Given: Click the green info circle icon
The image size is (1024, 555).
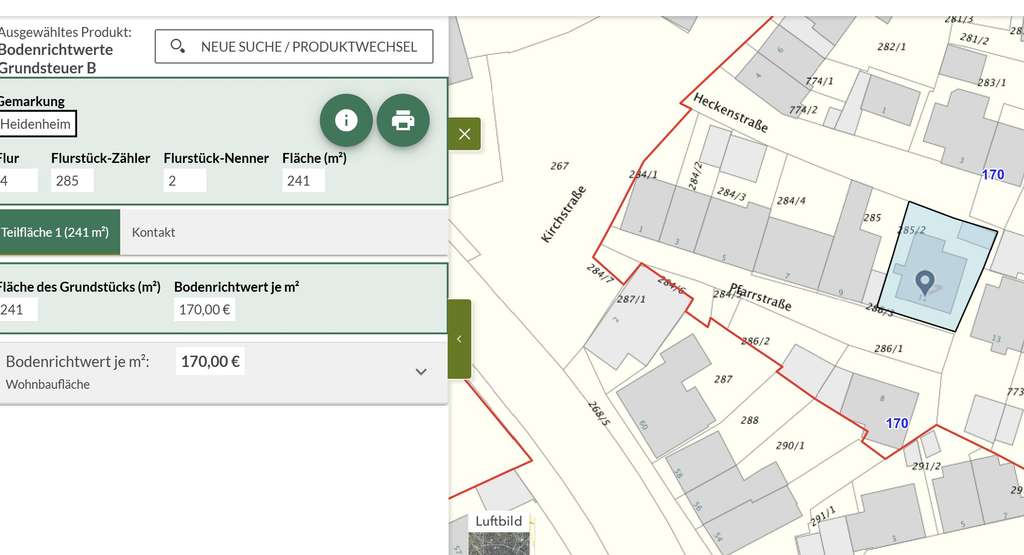Looking at the screenshot, I should [x=346, y=120].
